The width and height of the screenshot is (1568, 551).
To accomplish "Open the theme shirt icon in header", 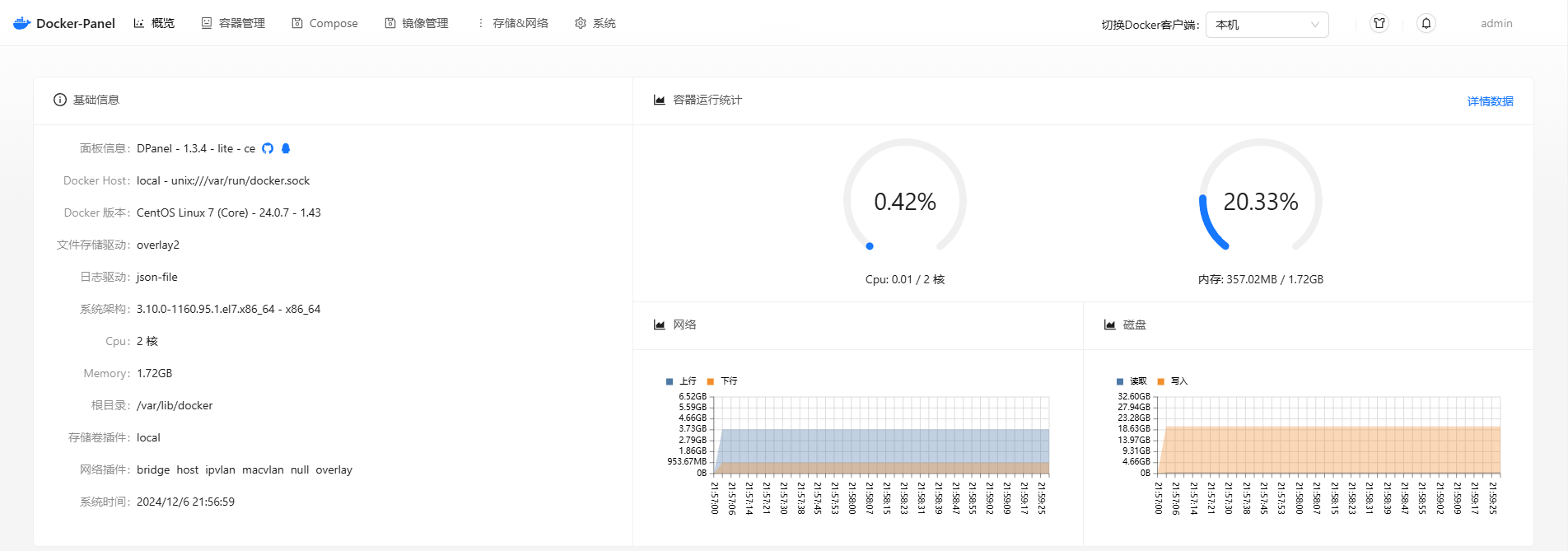I will coord(1379,23).
